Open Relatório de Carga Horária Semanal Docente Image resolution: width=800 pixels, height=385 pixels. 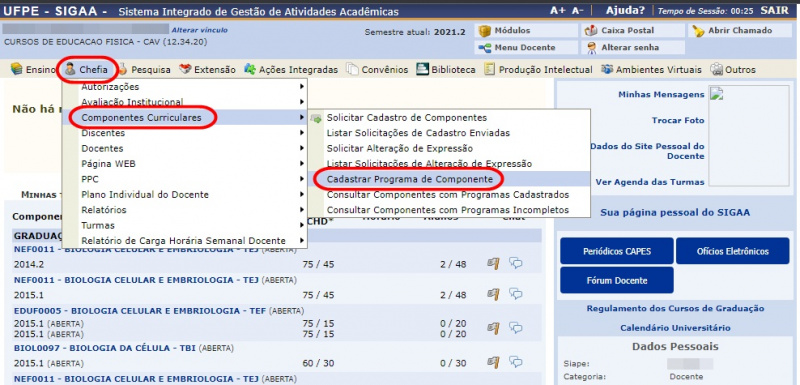[x=185, y=240]
